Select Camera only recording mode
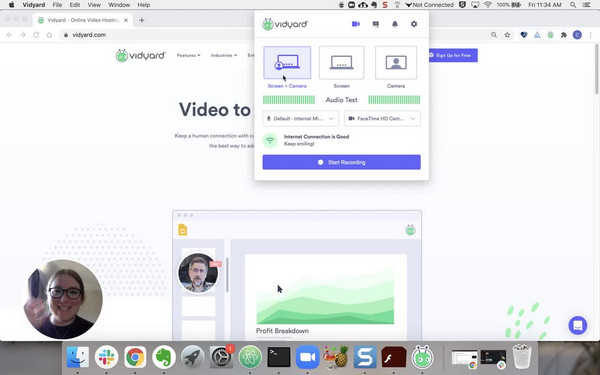This screenshot has width=600, height=375. 396,63
